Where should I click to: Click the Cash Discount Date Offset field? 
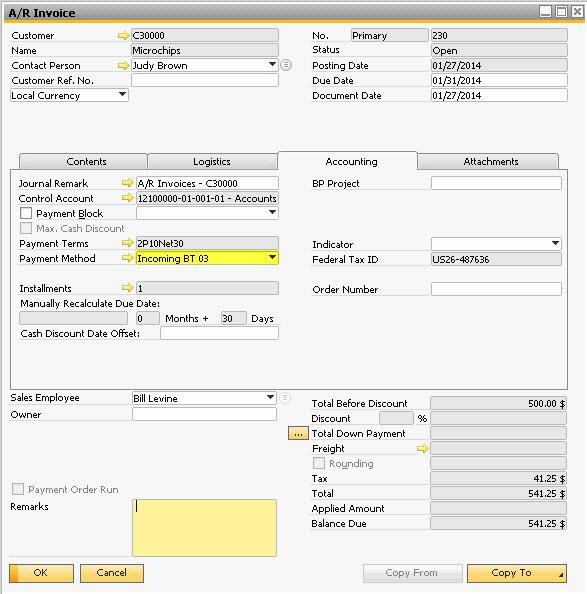pyautogui.click(x=219, y=333)
